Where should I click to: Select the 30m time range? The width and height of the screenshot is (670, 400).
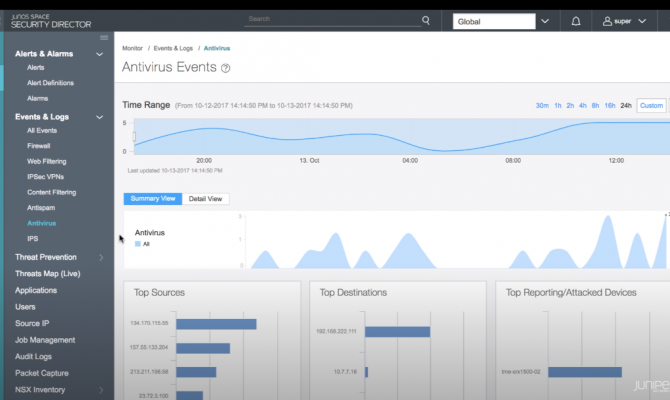[541, 105]
